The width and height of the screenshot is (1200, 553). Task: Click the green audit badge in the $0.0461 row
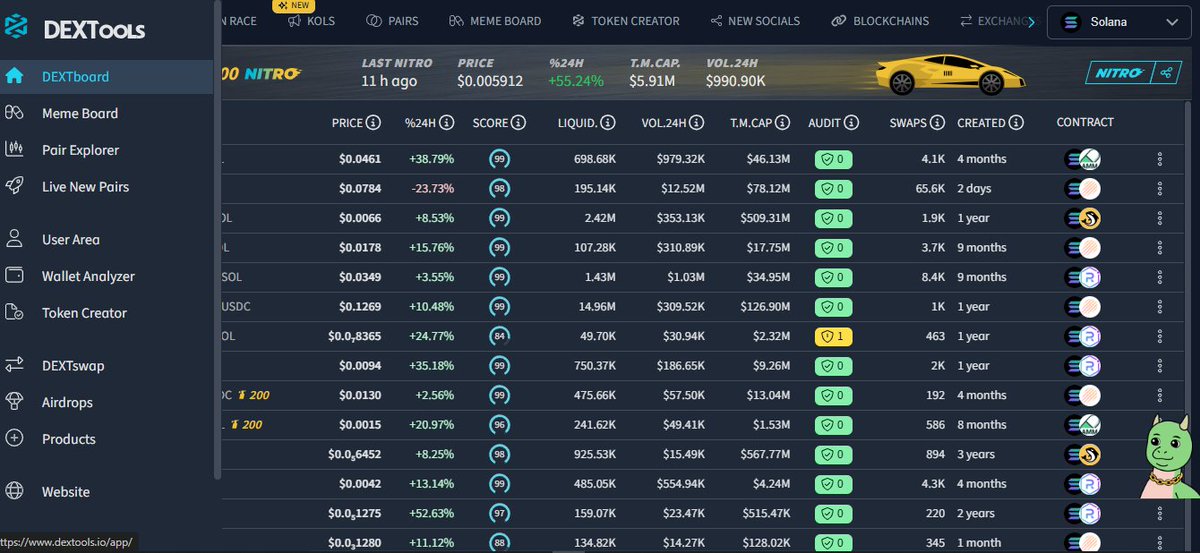click(833, 159)
